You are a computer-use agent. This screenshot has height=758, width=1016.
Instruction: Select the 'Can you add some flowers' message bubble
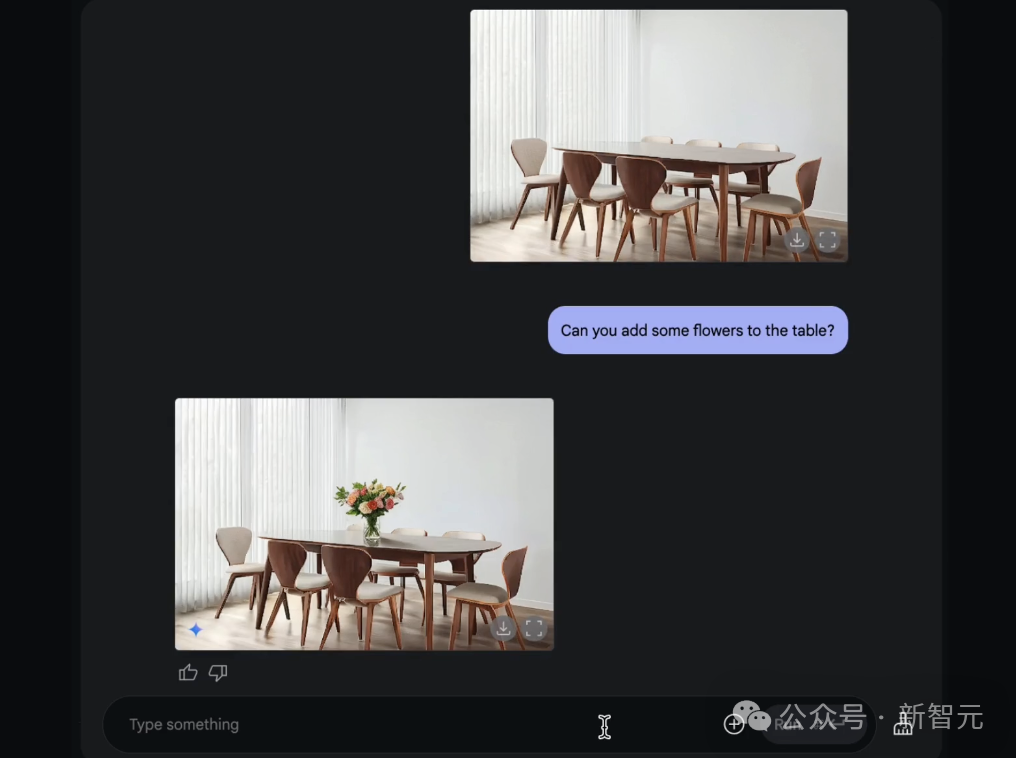pyautogui.click(x=698, y=330)
